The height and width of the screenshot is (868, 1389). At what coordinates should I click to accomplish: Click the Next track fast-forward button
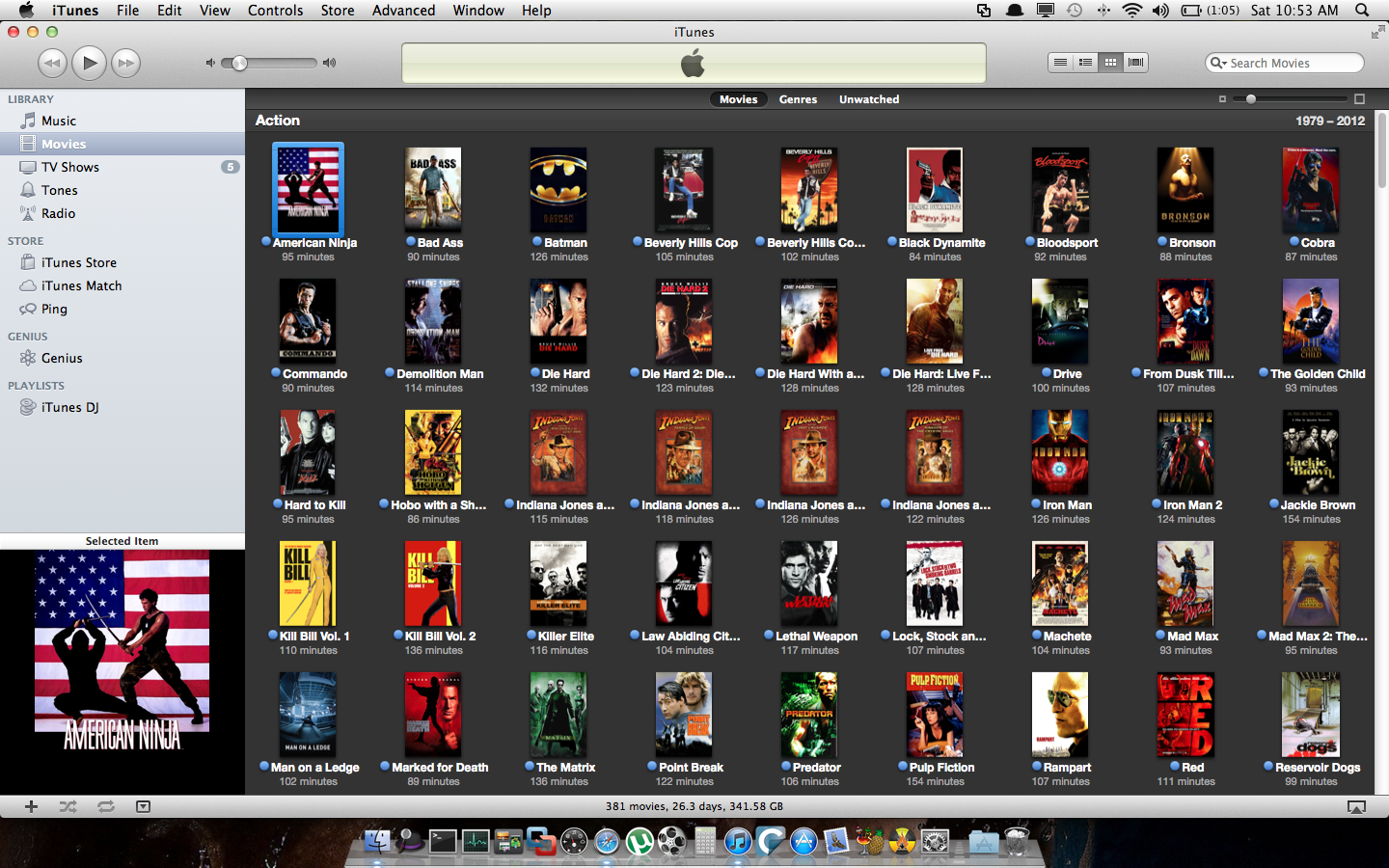(126, 64)
